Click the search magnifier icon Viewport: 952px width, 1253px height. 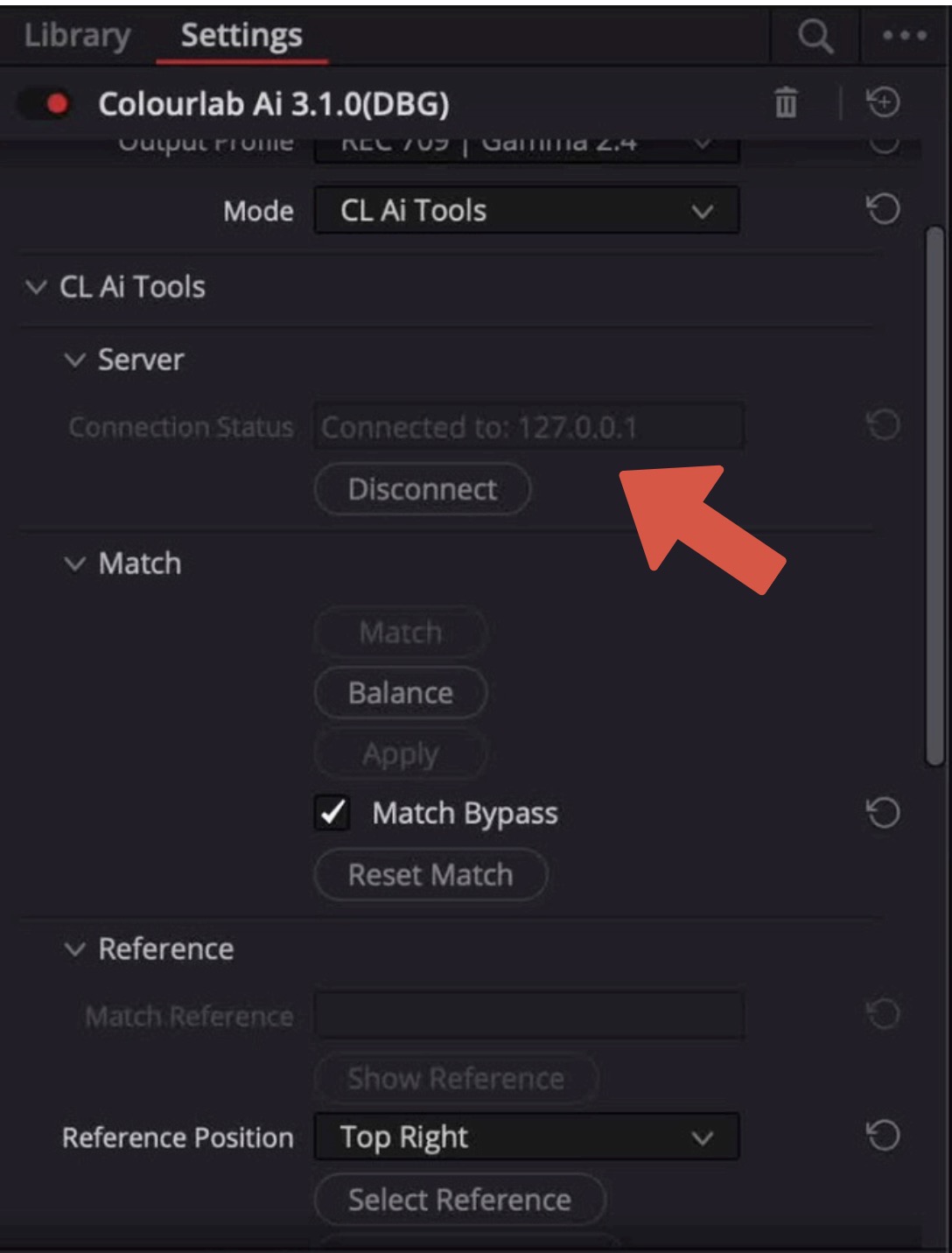tap(815, 37)
